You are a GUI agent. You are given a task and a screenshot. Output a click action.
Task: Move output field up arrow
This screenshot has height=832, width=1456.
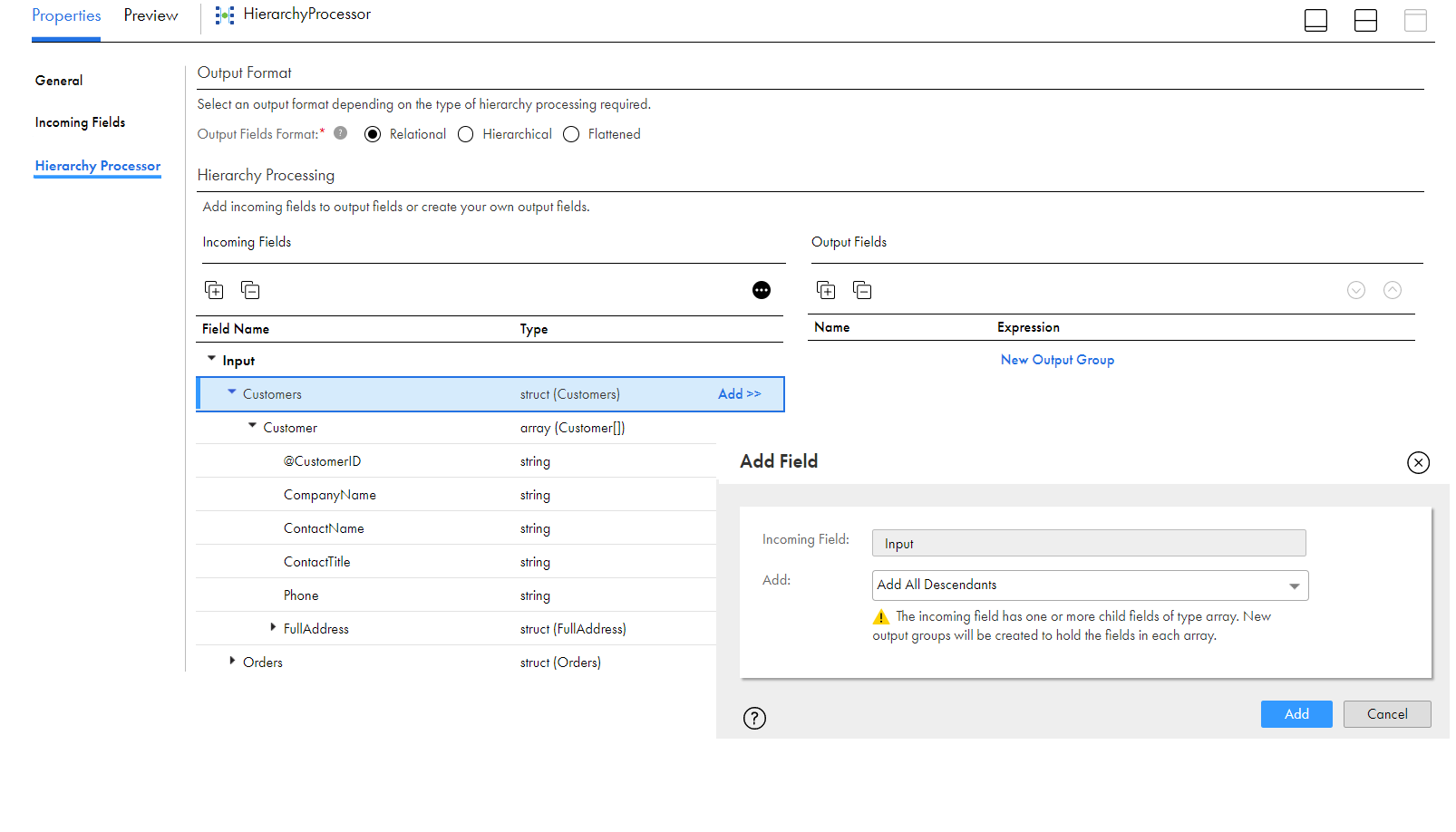pyautogui.click(x=1393, y=290)
